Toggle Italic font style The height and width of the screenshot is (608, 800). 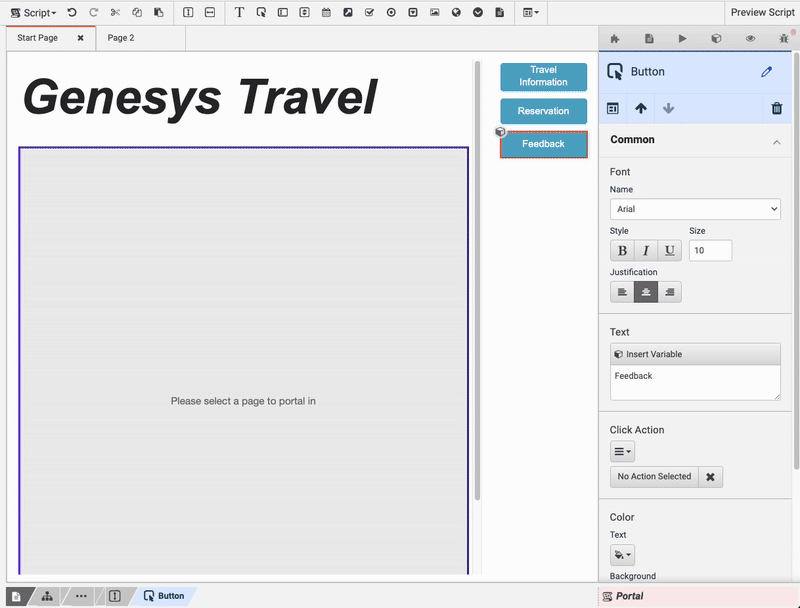[x=646, y=251]
